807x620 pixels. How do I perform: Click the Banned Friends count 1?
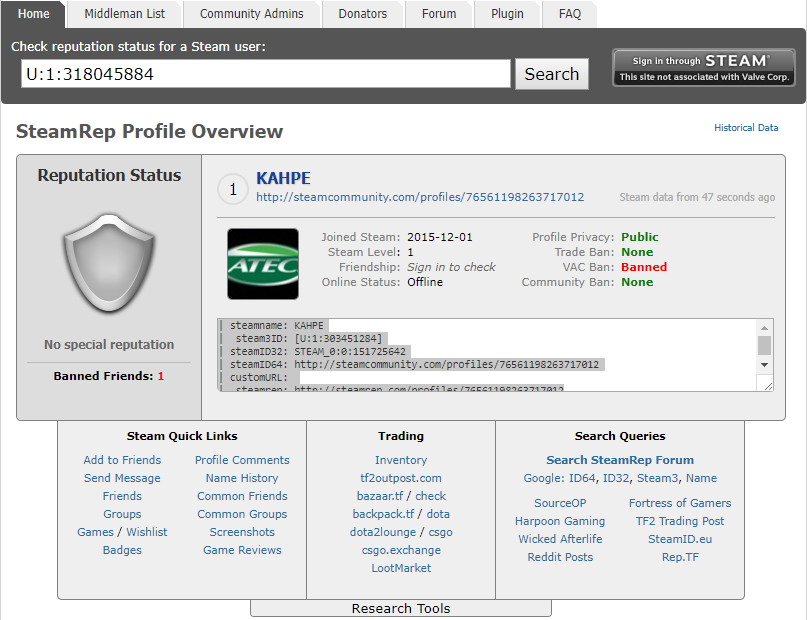[161, 376]
